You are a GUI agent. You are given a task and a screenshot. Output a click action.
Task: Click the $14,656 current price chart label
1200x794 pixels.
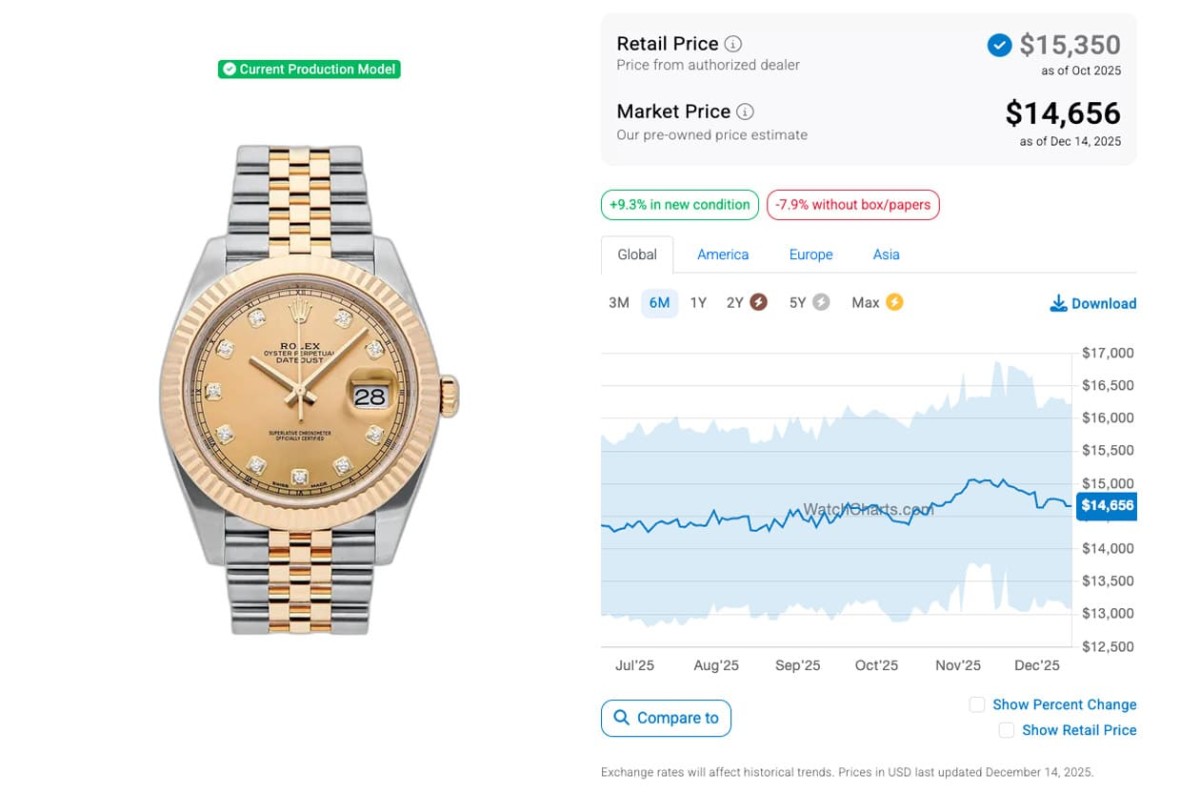pyautogui.click(x=1106, y=506)
